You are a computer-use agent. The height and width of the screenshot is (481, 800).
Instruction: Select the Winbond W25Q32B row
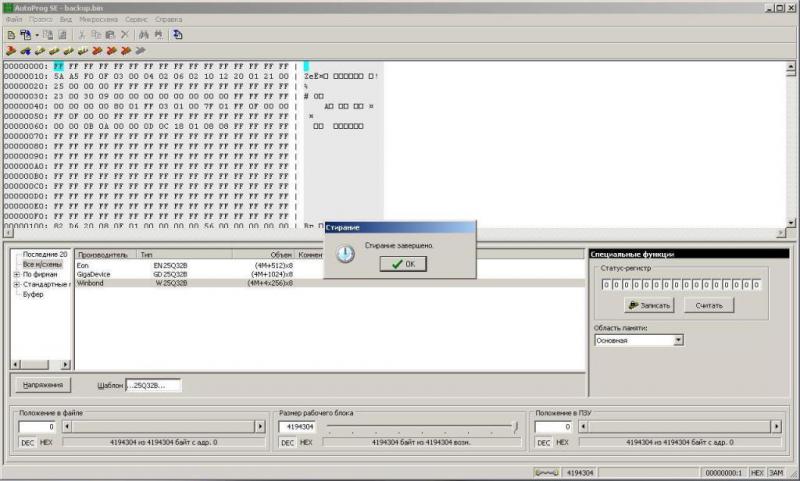click(330, 283)
